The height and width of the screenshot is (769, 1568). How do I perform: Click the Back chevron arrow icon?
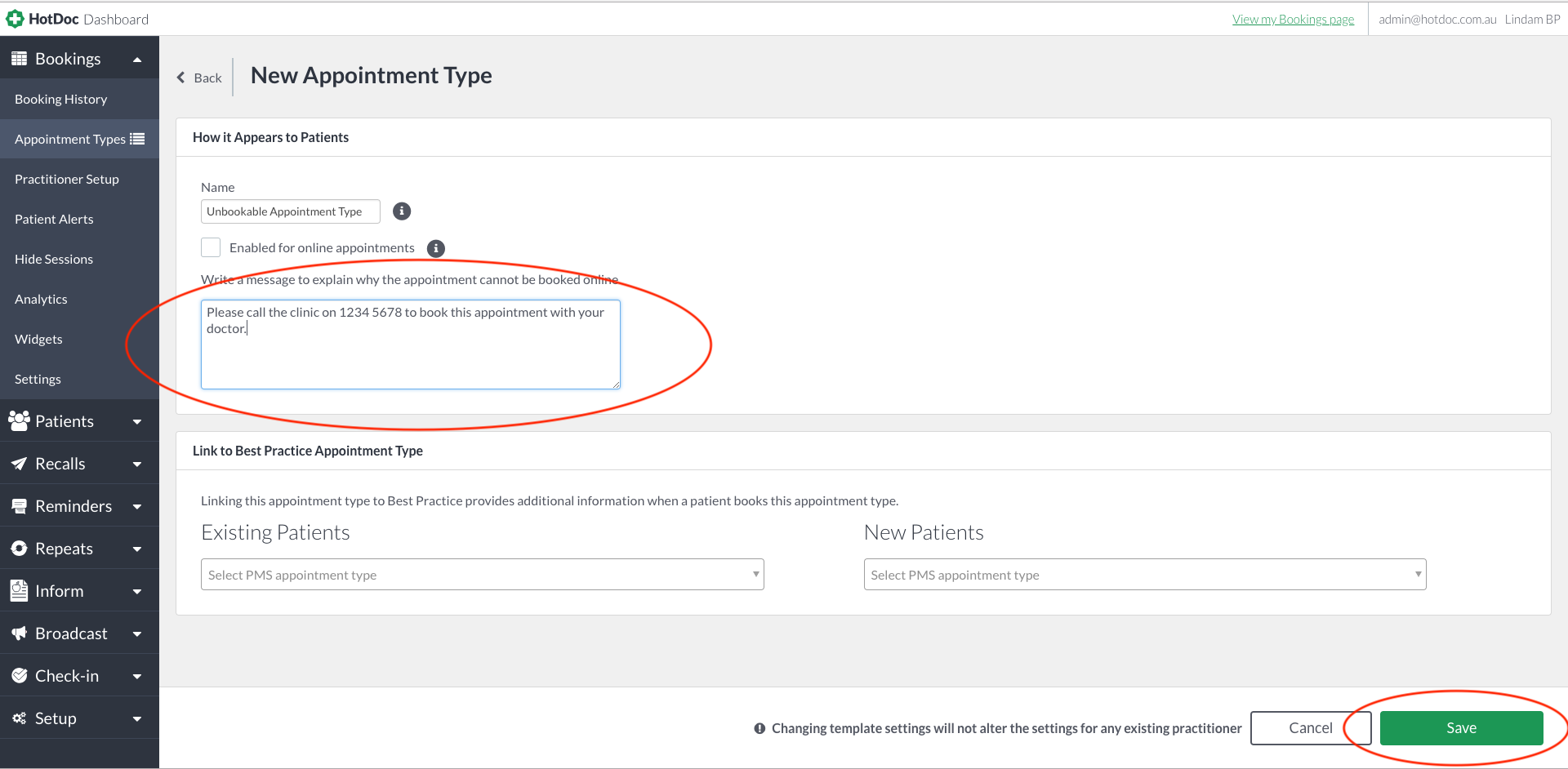coord(181,78)
